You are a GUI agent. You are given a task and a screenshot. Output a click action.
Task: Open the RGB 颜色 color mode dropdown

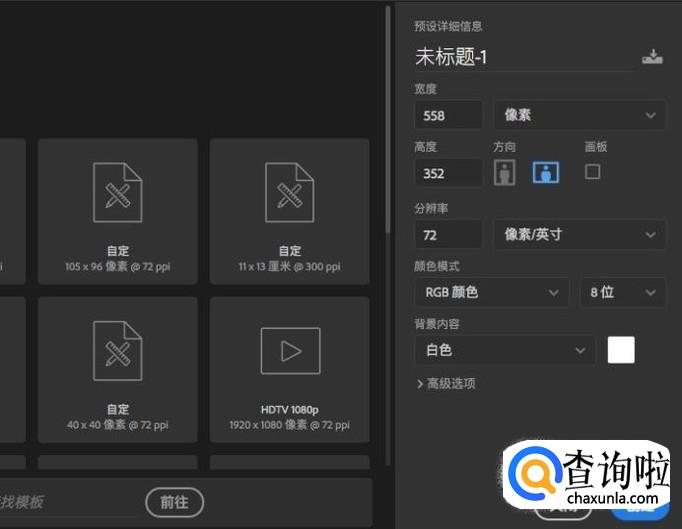(492, 292)
